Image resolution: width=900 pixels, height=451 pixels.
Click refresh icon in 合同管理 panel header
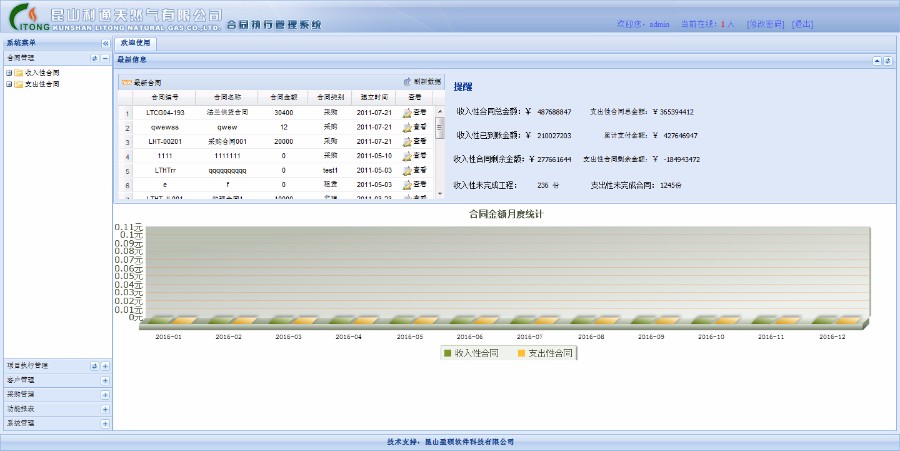pos(95,59)
